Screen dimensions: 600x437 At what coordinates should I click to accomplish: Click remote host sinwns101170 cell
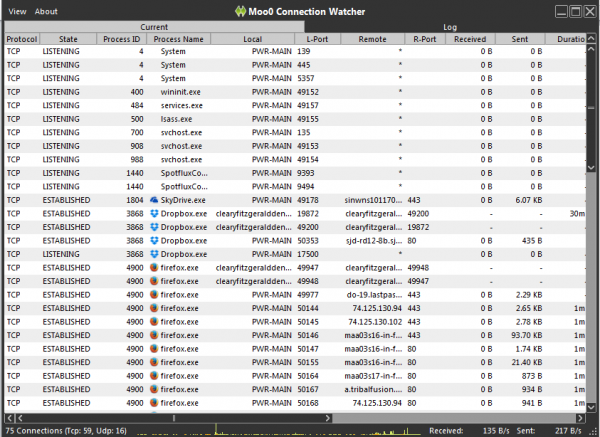pyautogui.click(x=373, y=200)
